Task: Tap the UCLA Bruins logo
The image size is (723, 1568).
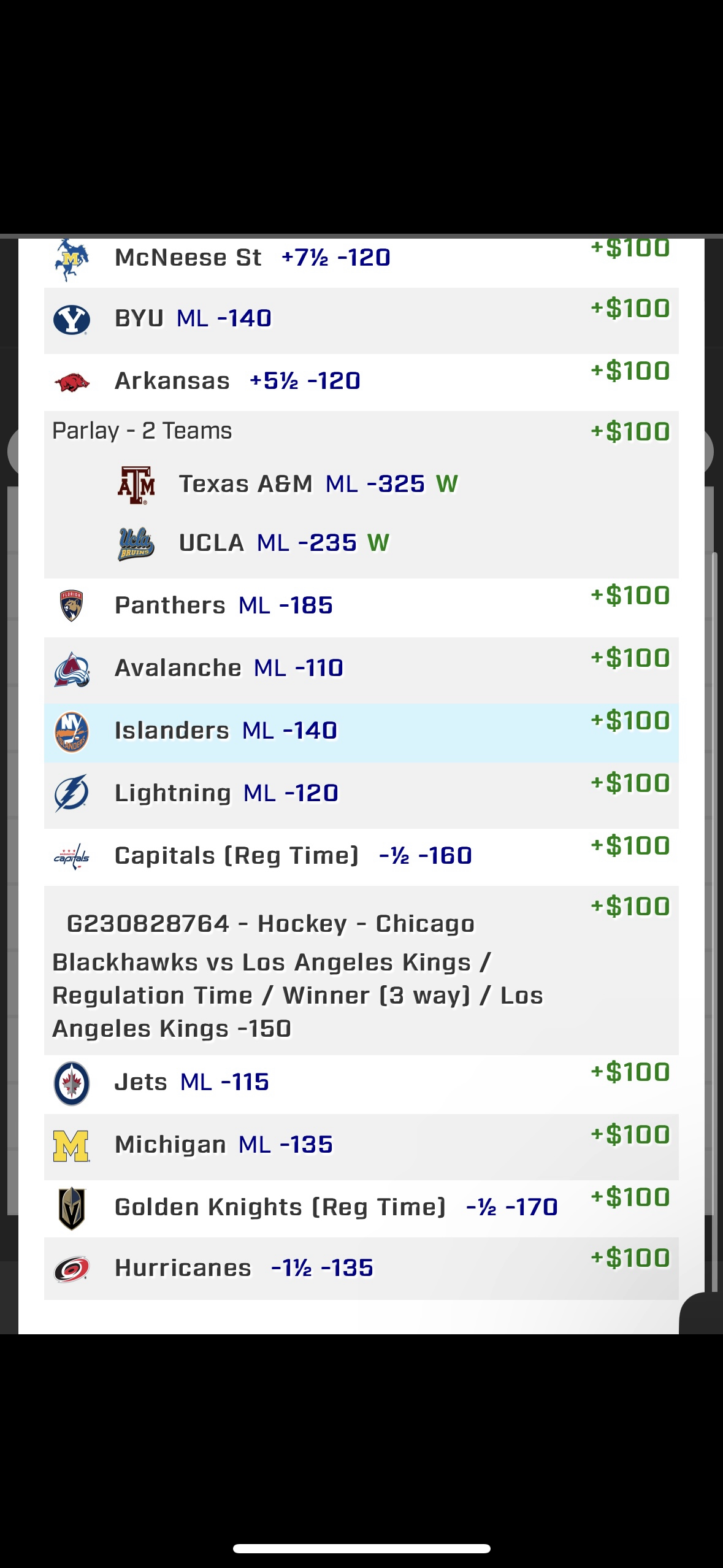Action: coord(136,544)
